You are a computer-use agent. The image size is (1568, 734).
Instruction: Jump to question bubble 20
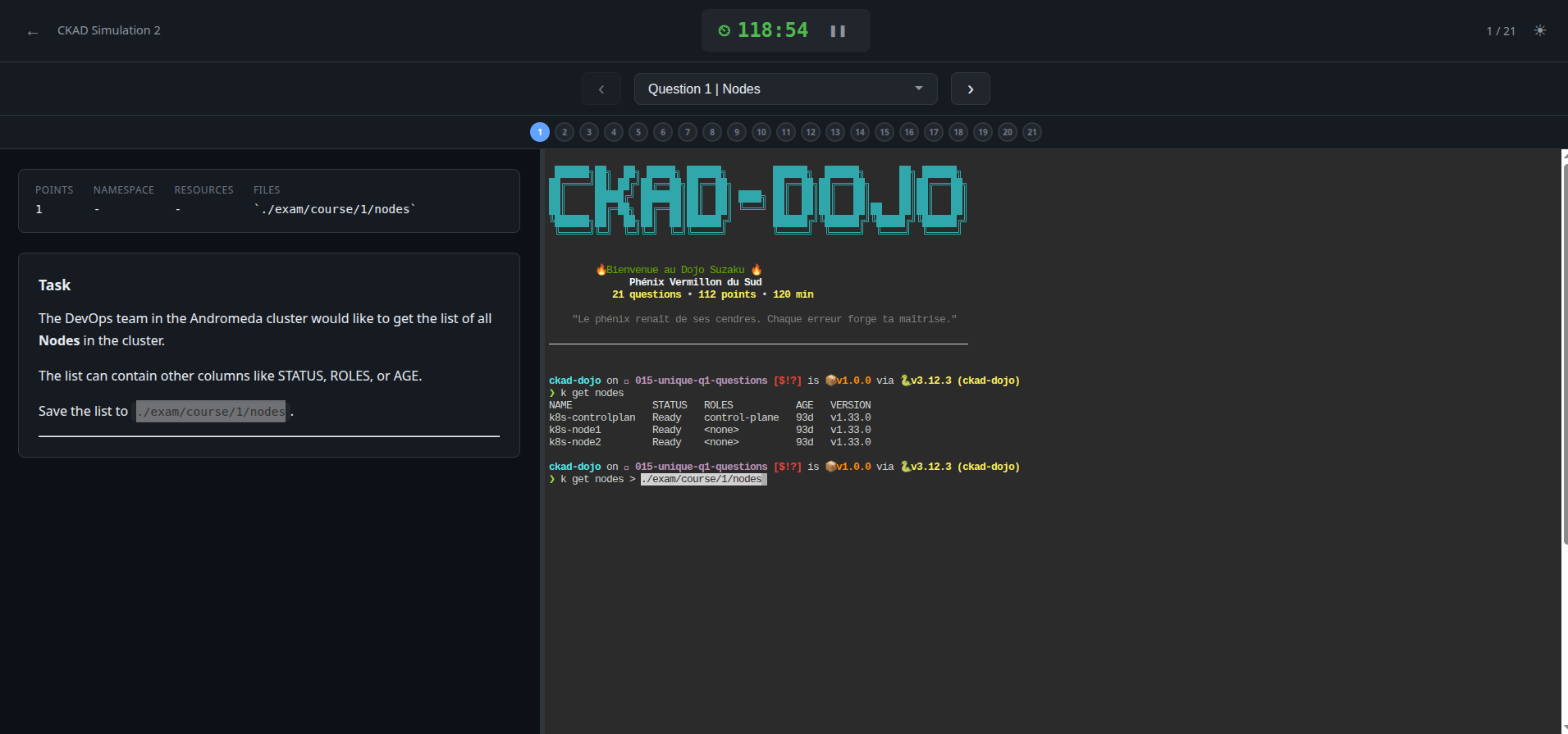click(x=1008, y=132)
